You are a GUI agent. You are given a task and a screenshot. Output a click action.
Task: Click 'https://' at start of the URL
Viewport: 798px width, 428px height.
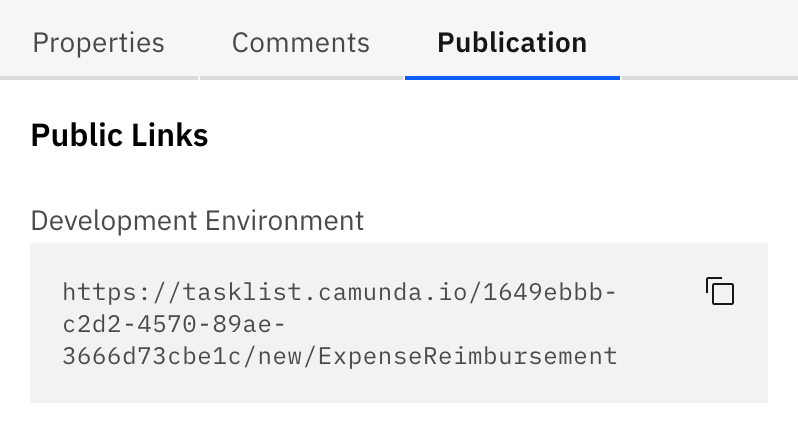[110, 292]
